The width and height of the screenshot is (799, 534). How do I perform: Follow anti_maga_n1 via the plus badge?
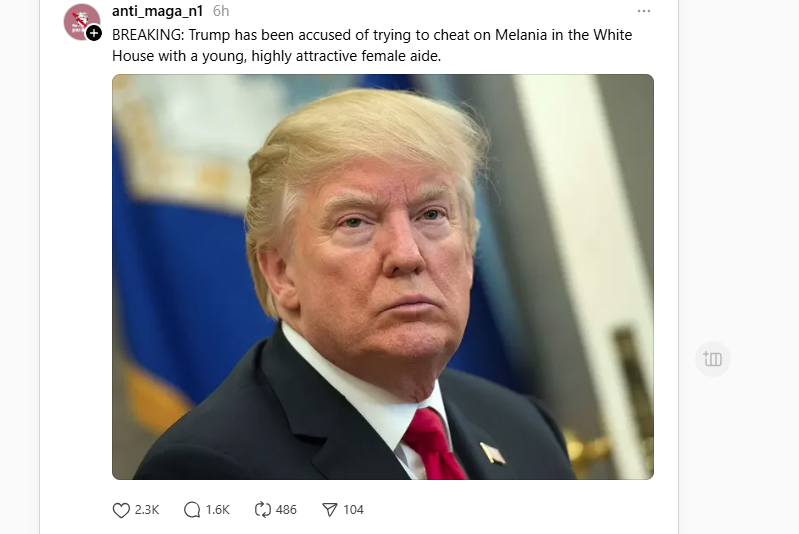click(94, 33)
